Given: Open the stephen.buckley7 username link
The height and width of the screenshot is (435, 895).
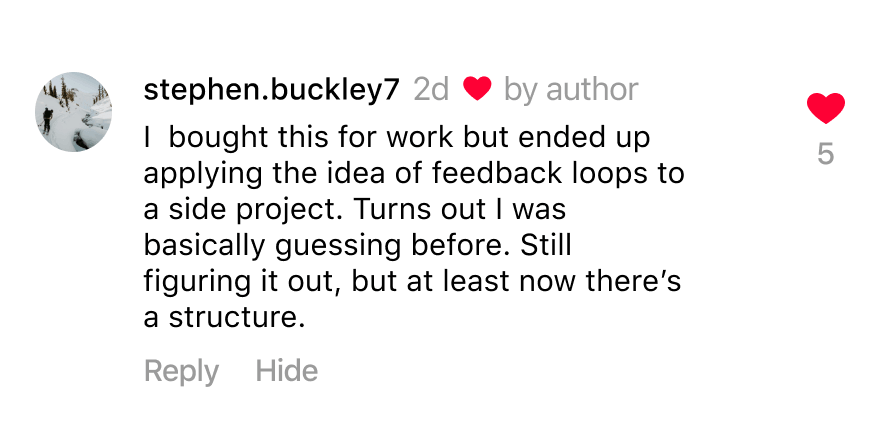Looking at the screenshot, I should [272, 89].
